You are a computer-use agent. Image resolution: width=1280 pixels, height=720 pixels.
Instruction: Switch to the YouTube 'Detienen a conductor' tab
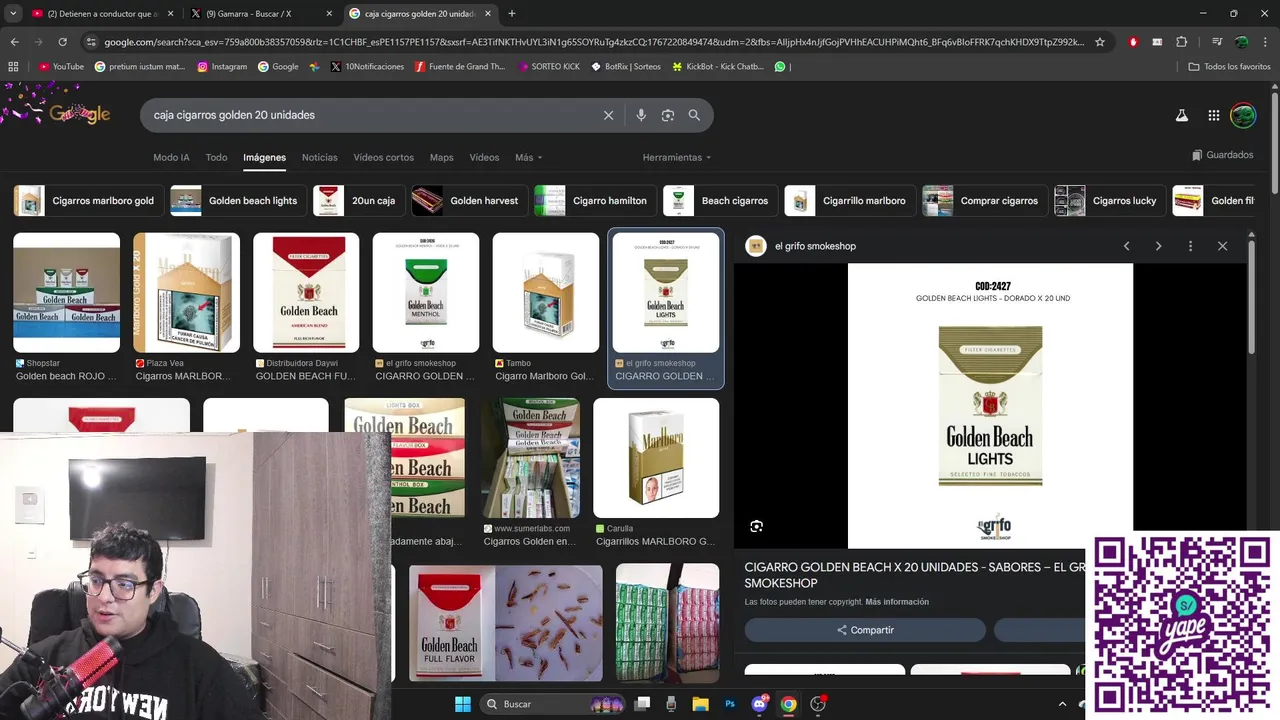click(101, 14)
